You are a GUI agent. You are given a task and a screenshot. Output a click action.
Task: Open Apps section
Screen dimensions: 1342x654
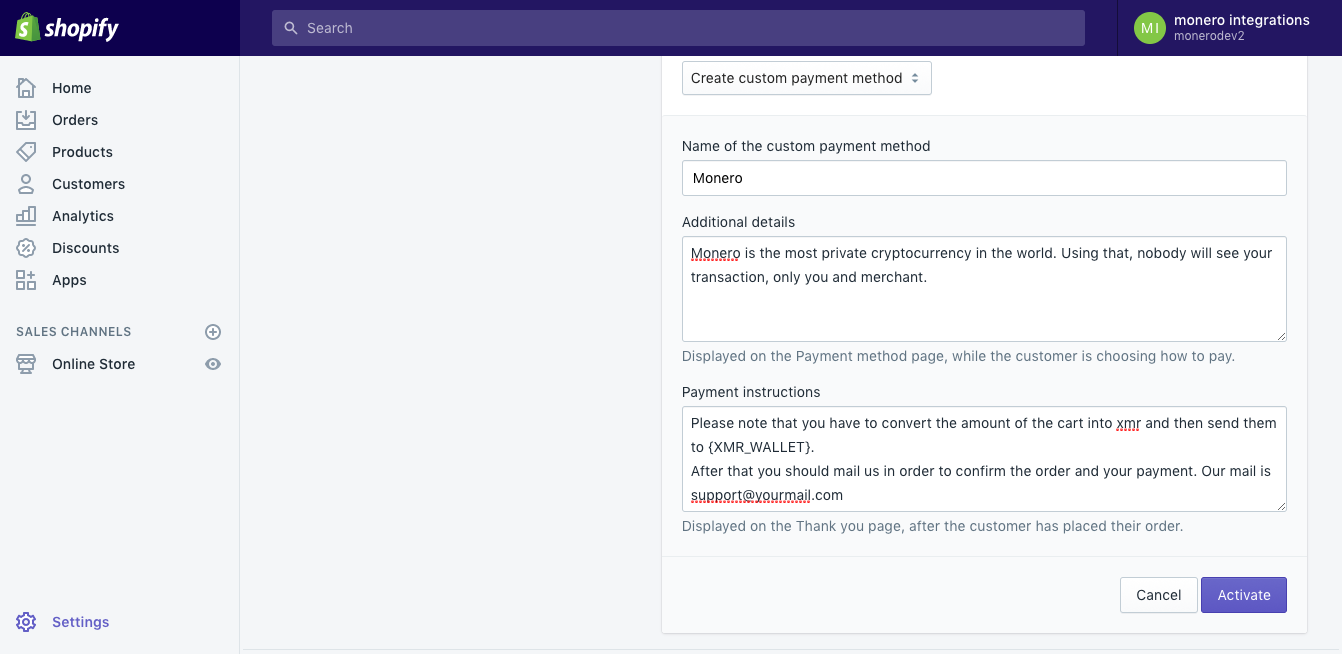pos(69,280)
